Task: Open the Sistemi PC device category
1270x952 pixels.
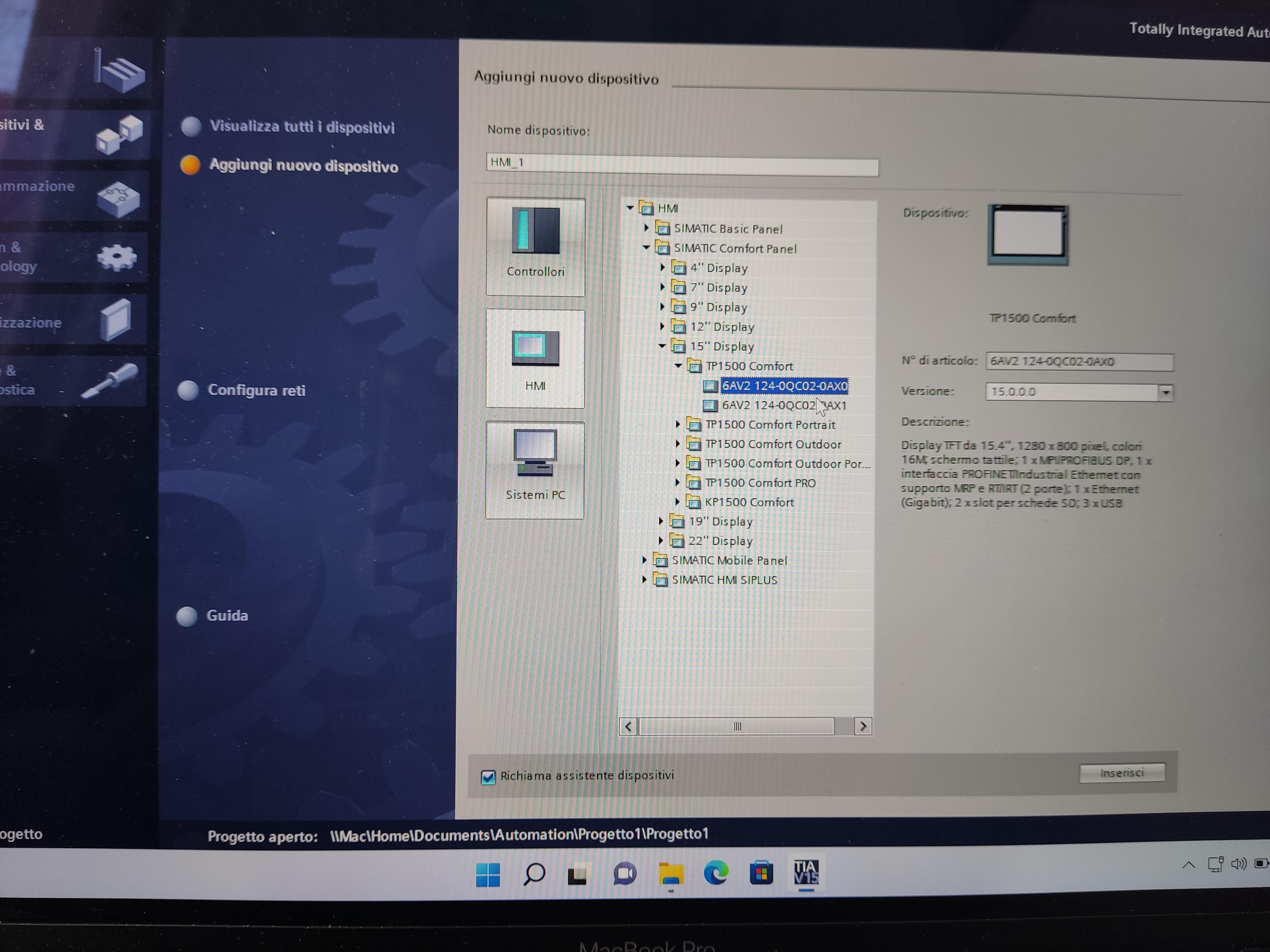Action: pos(535,470)
